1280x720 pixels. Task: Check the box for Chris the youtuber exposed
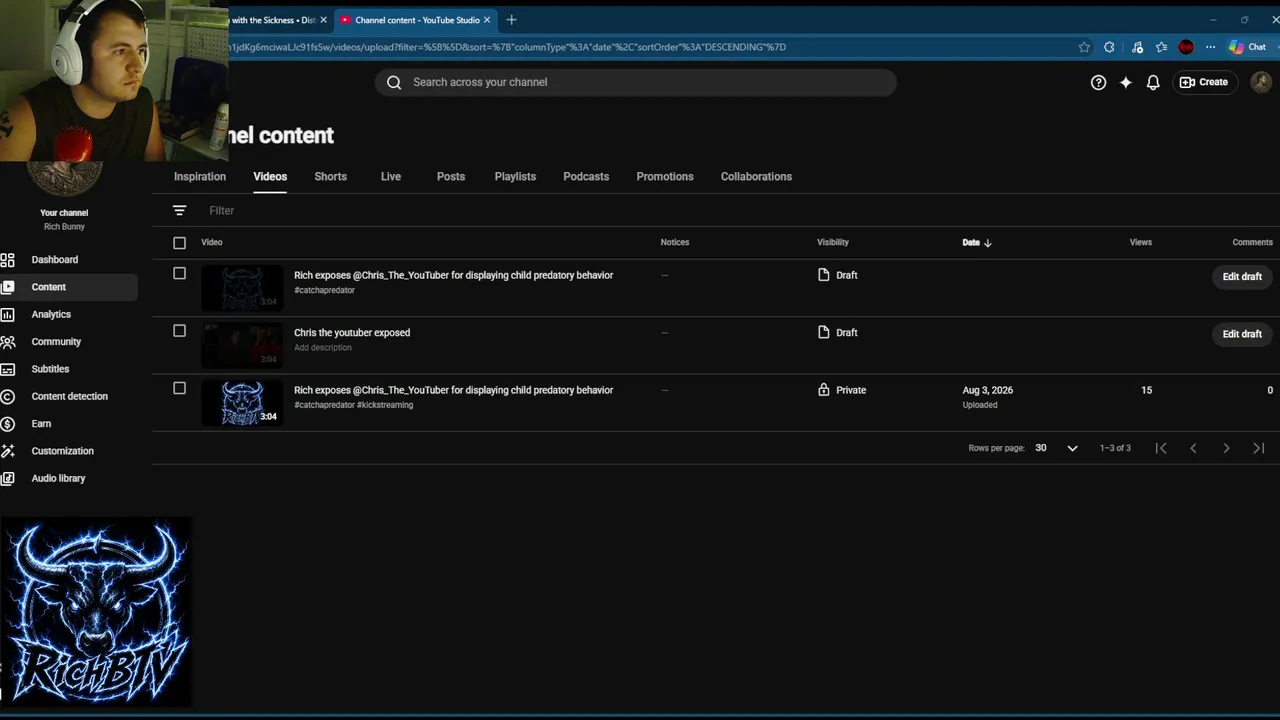click(x=179, y=331)
